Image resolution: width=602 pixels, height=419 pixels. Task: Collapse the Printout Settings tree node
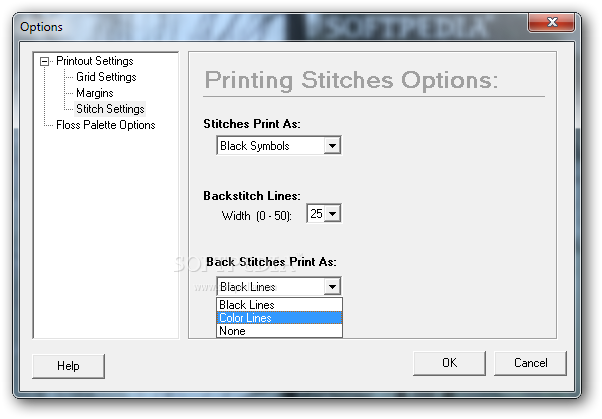click(x=44, y=62)
